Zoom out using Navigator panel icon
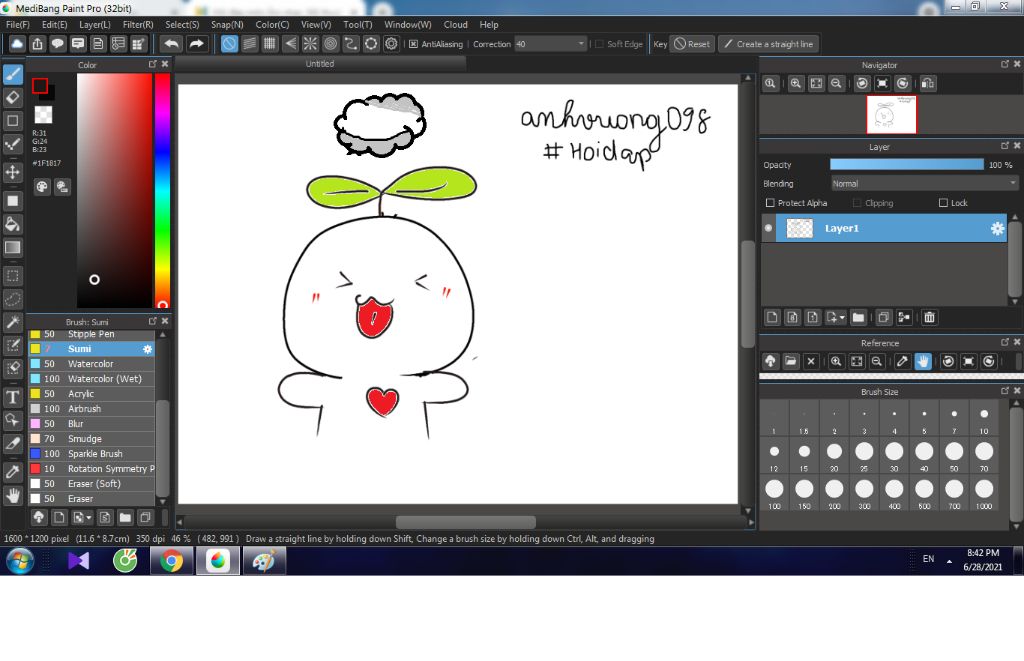The width and height of the screenshot is (1024, 661). tap(836, 84)
